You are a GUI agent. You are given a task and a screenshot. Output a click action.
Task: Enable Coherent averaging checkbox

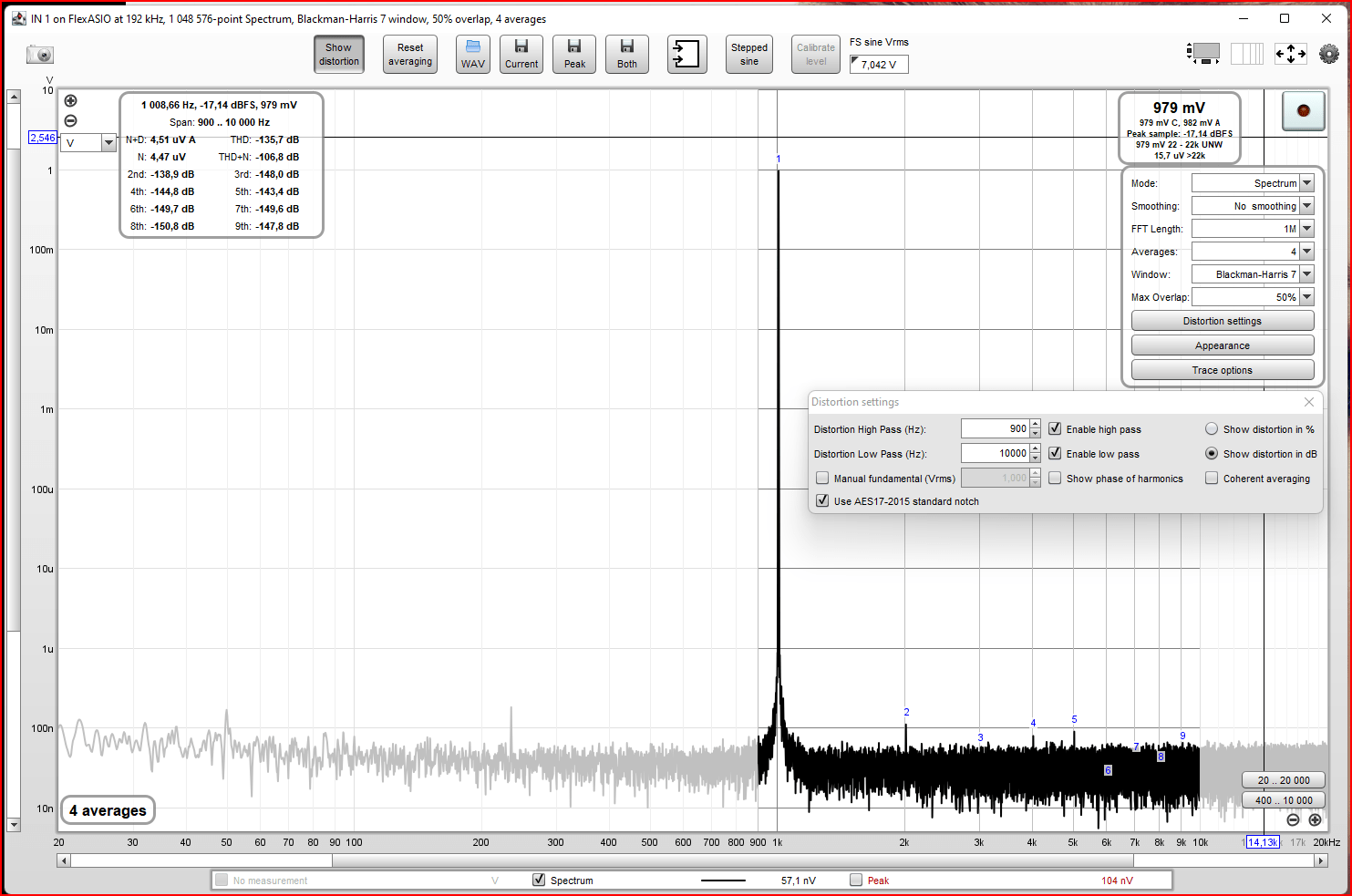(1212, 478)
